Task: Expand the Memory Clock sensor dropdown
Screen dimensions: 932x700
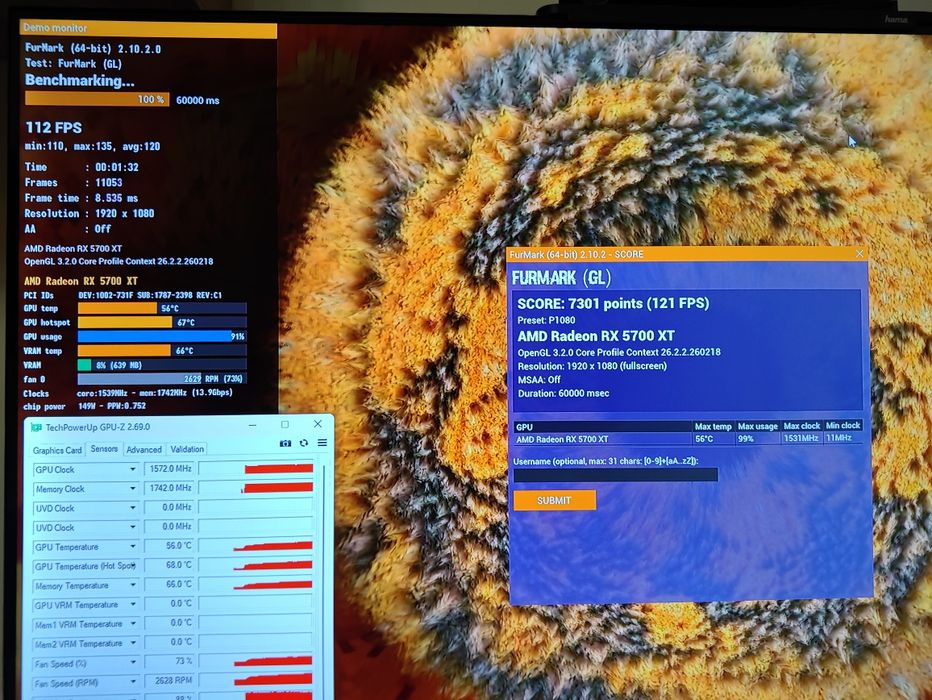Action: [x=133, y=488]
